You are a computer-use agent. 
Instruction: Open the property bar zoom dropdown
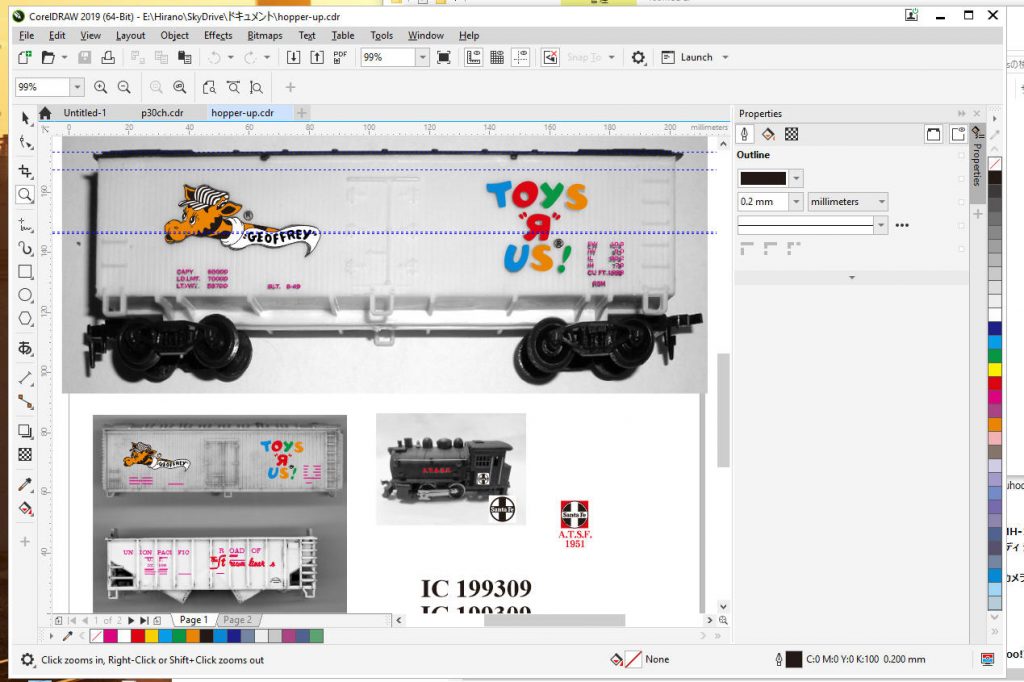coord(77,87)
